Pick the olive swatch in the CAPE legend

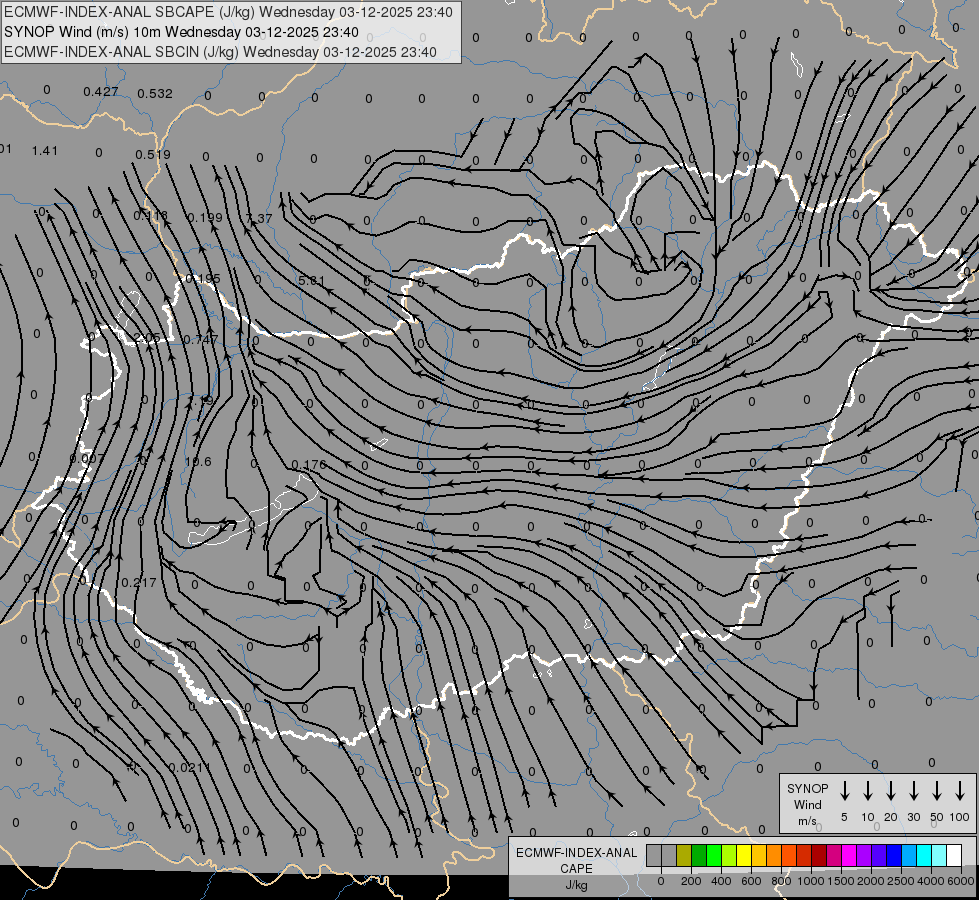pos(684,855)
